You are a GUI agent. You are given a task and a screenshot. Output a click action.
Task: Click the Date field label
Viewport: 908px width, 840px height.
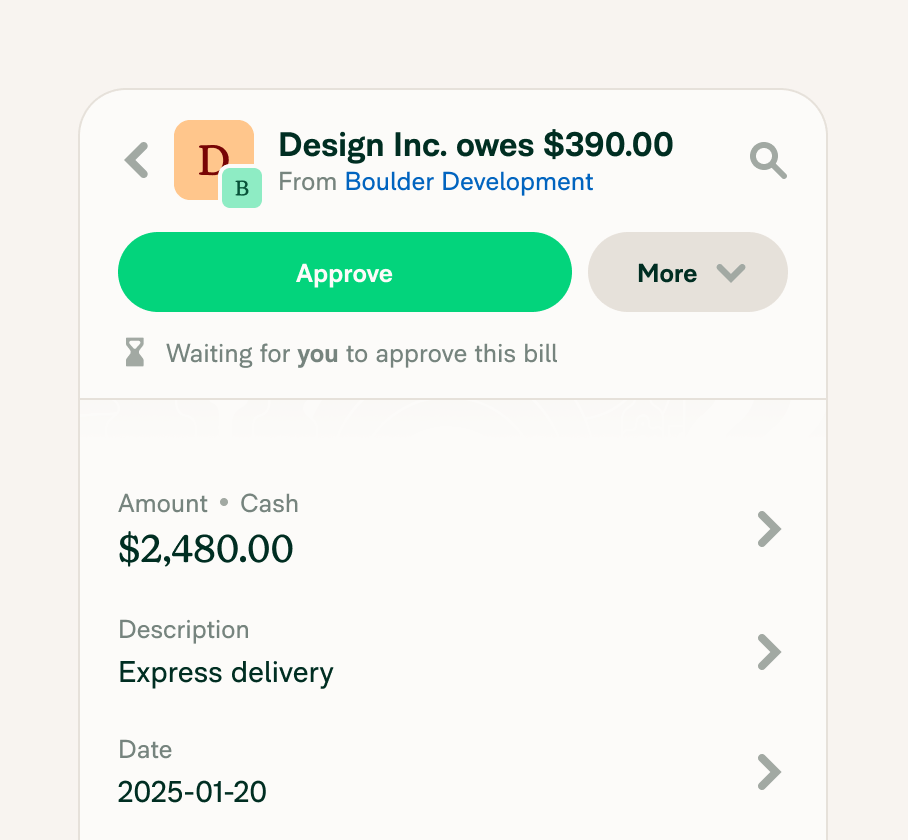[x=145, y=750]
